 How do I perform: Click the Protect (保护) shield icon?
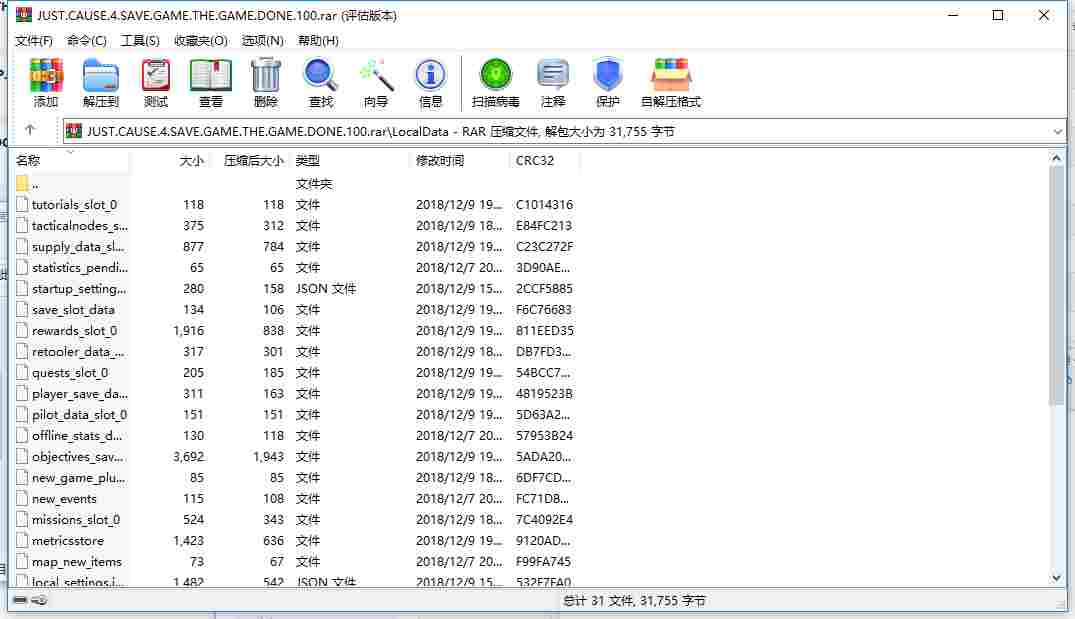(607, 75)
